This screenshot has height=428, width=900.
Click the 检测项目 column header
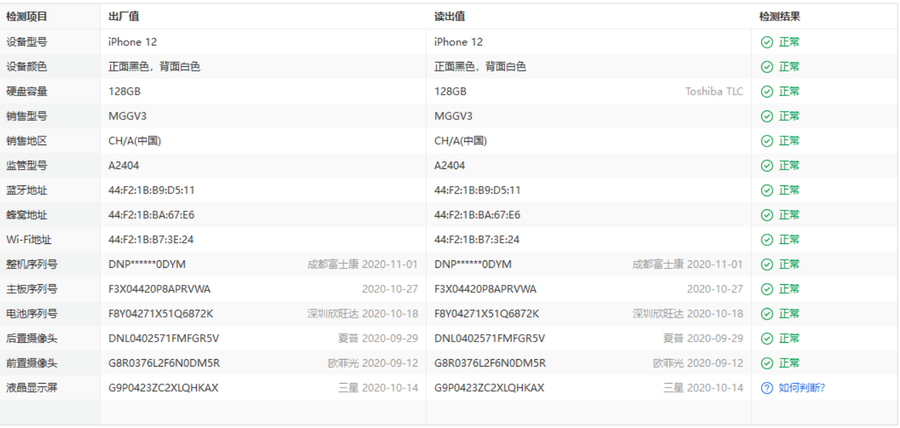point(27,17)
